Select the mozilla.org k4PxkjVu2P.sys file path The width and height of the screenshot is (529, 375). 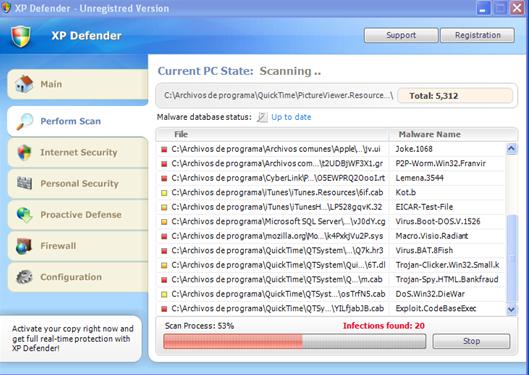point(277,236)
